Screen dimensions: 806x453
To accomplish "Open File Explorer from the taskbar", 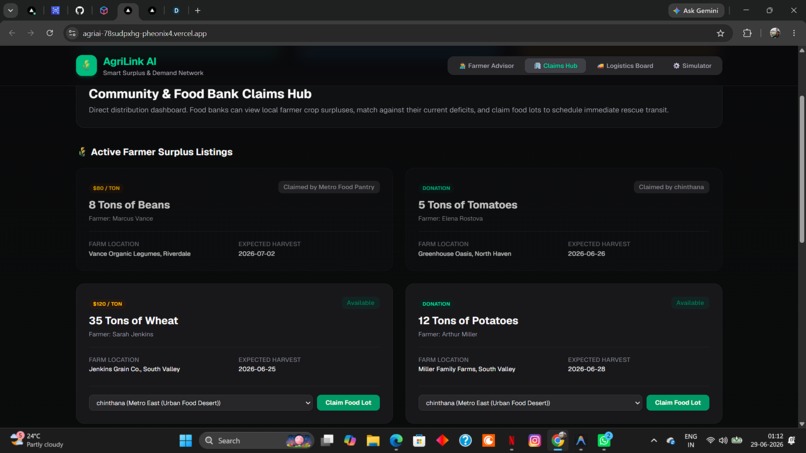I will [373, 441].
